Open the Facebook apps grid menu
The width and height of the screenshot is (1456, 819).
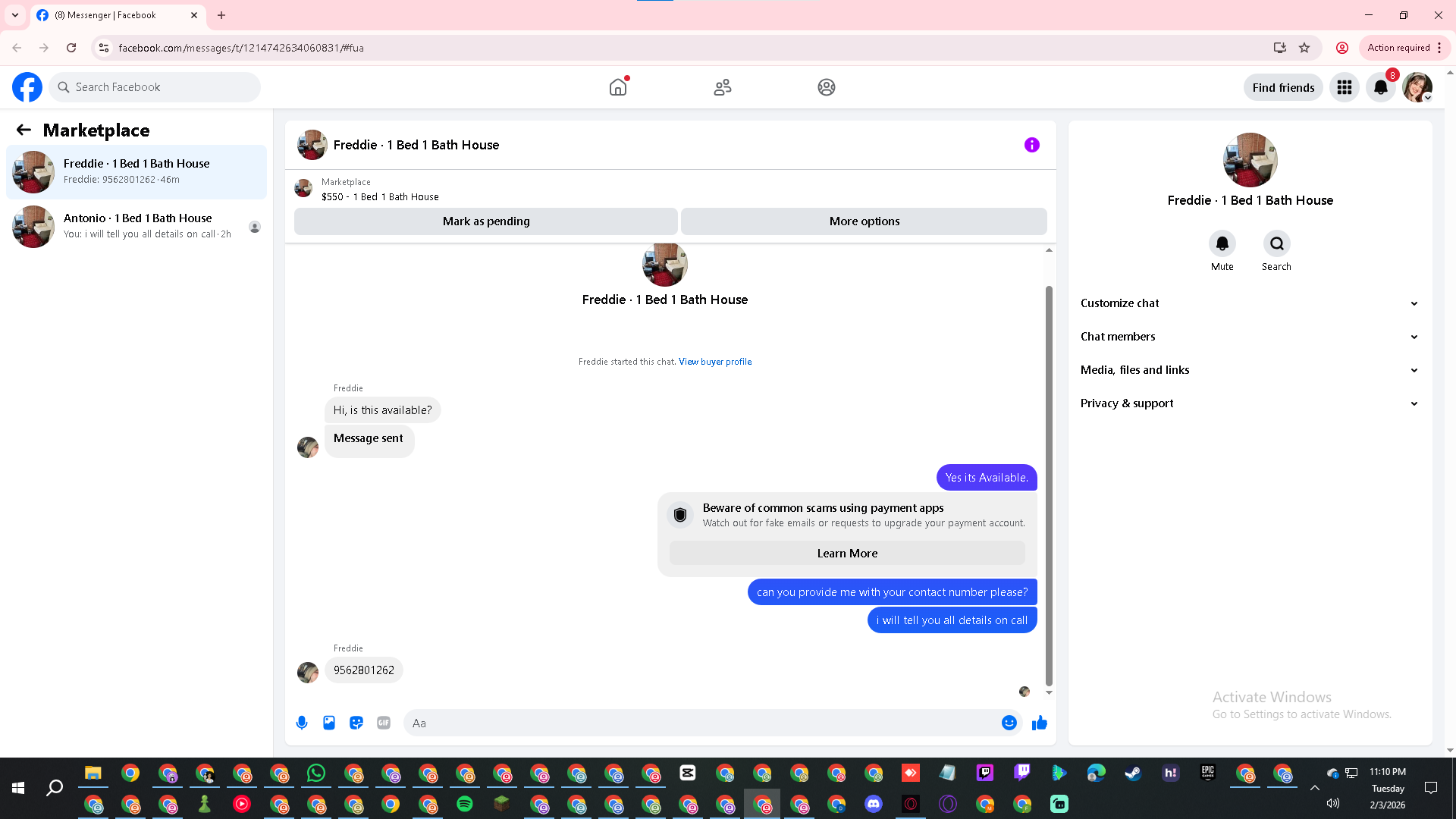[1345, 87]
